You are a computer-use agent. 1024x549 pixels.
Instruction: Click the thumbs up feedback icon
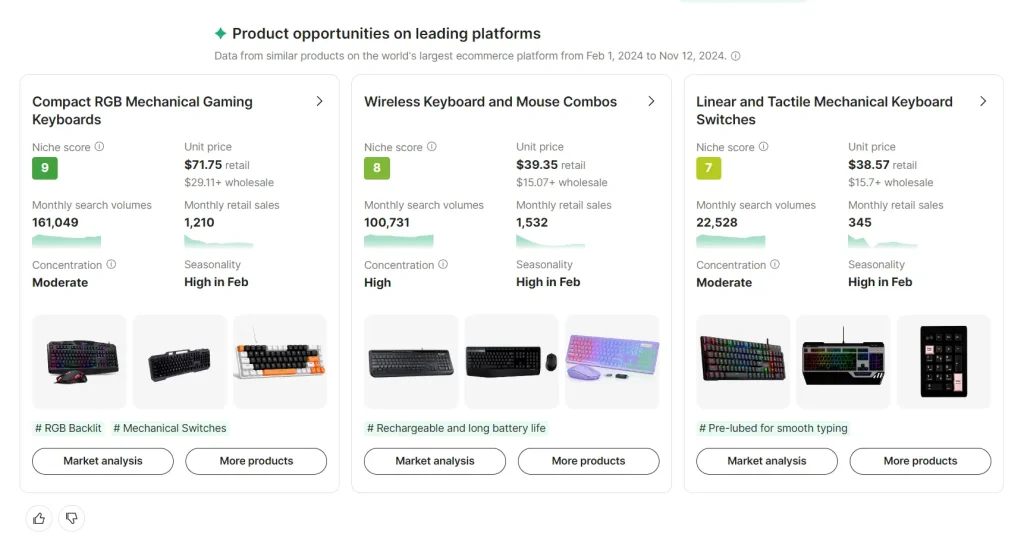tap(39, 518)
